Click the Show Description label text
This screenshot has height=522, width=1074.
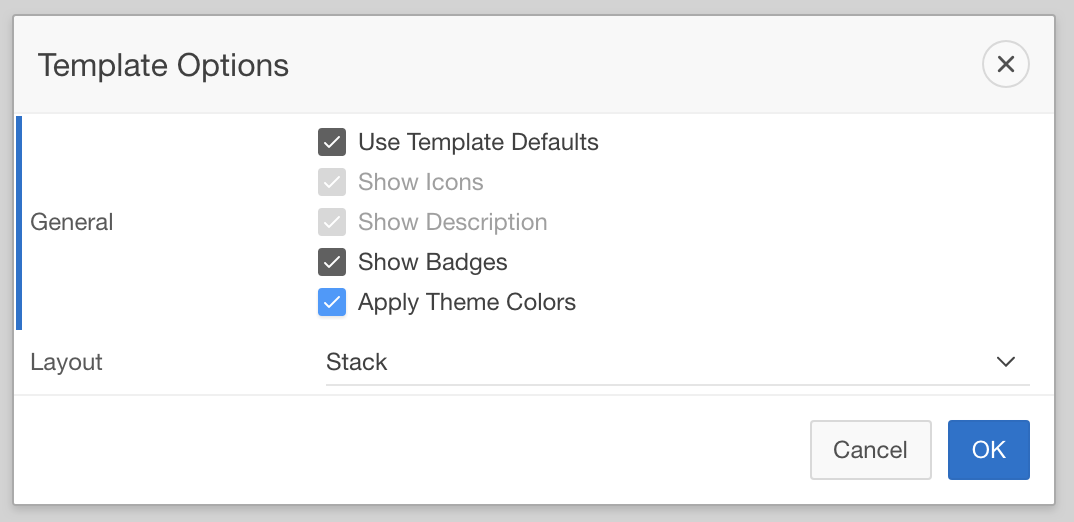pyautogui.click(x=452, y=222)
